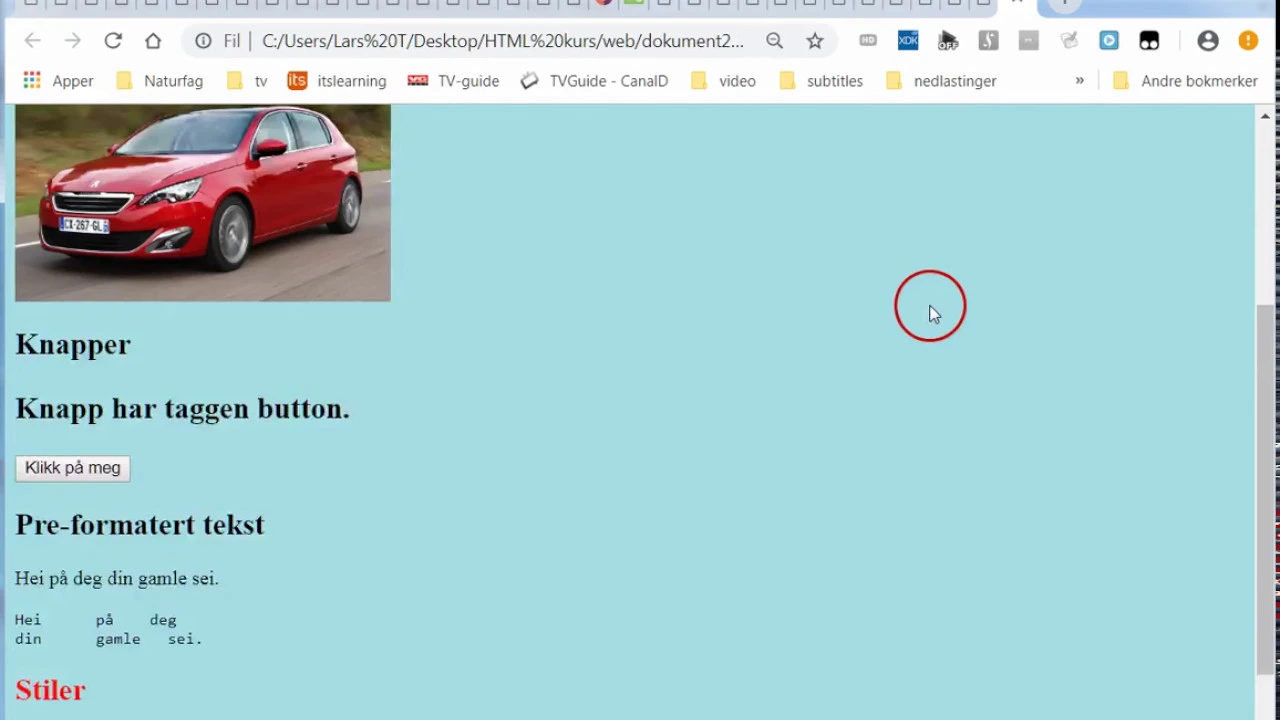Viewport: 1280px width, 720px height.
Task: Open the XDK extension icon
Action: (908, 41)
